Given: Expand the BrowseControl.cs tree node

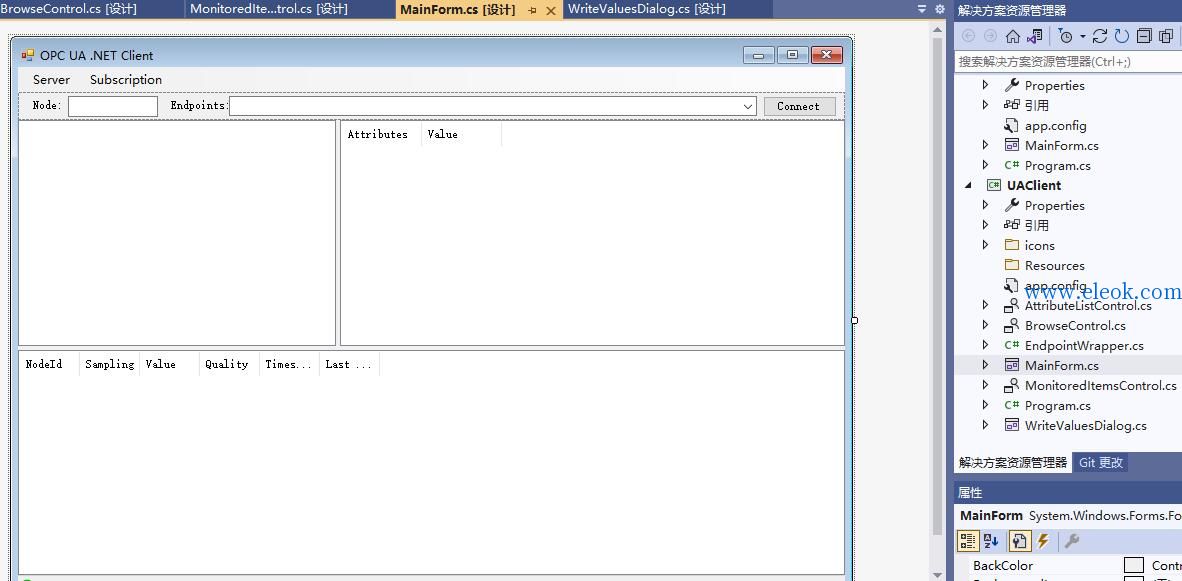Looking at the screenshot, I should [x=985, y=325].
